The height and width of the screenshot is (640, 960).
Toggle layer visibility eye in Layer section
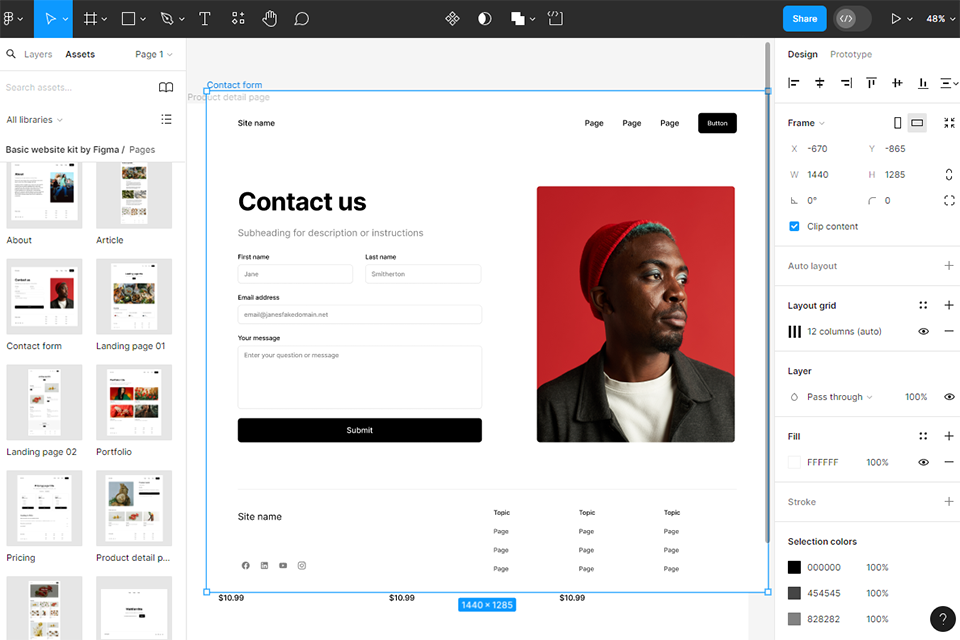pyautogui.click(x=949, y=397)
